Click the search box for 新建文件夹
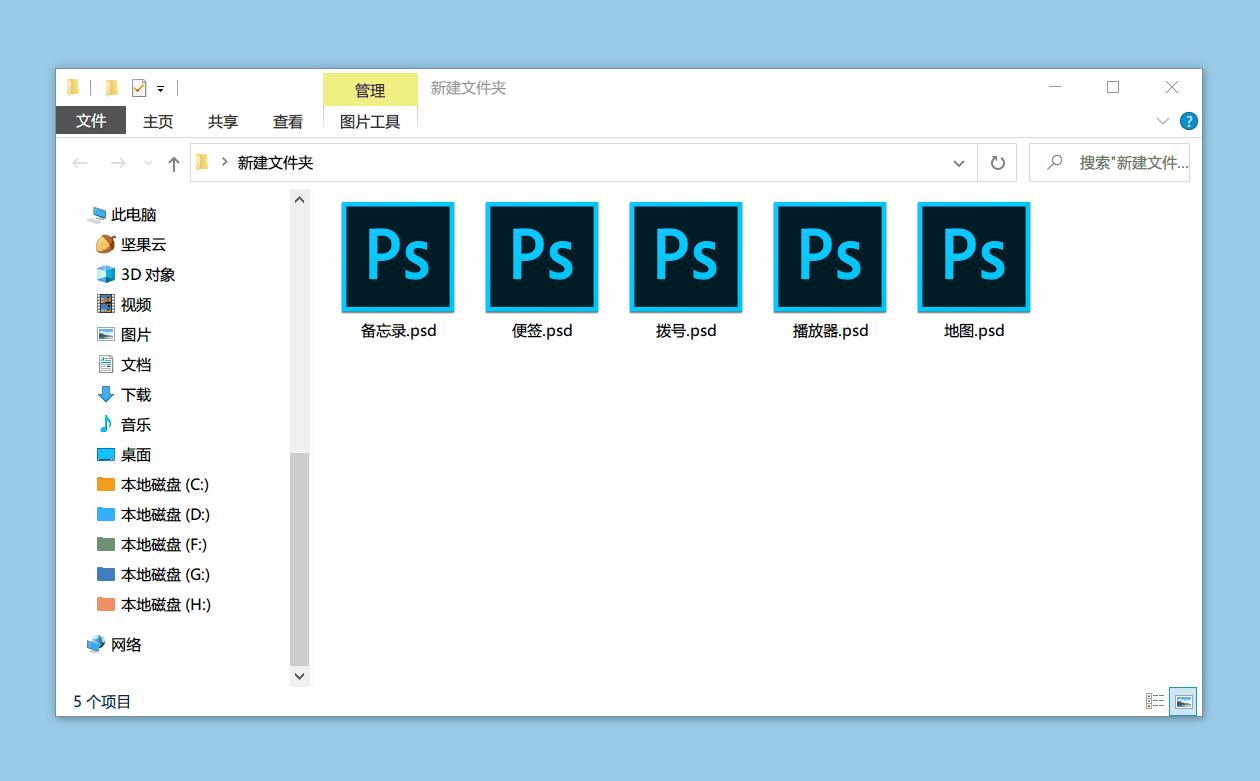1260x781 pixels. [x=1109, y=163]
